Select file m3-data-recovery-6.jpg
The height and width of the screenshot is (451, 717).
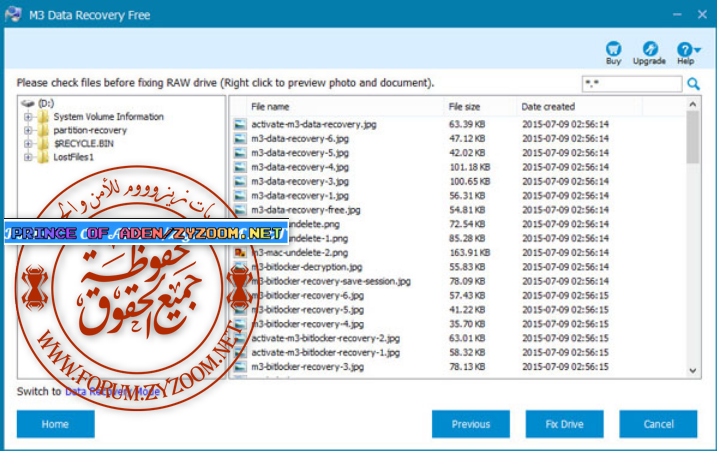[300, 138]
